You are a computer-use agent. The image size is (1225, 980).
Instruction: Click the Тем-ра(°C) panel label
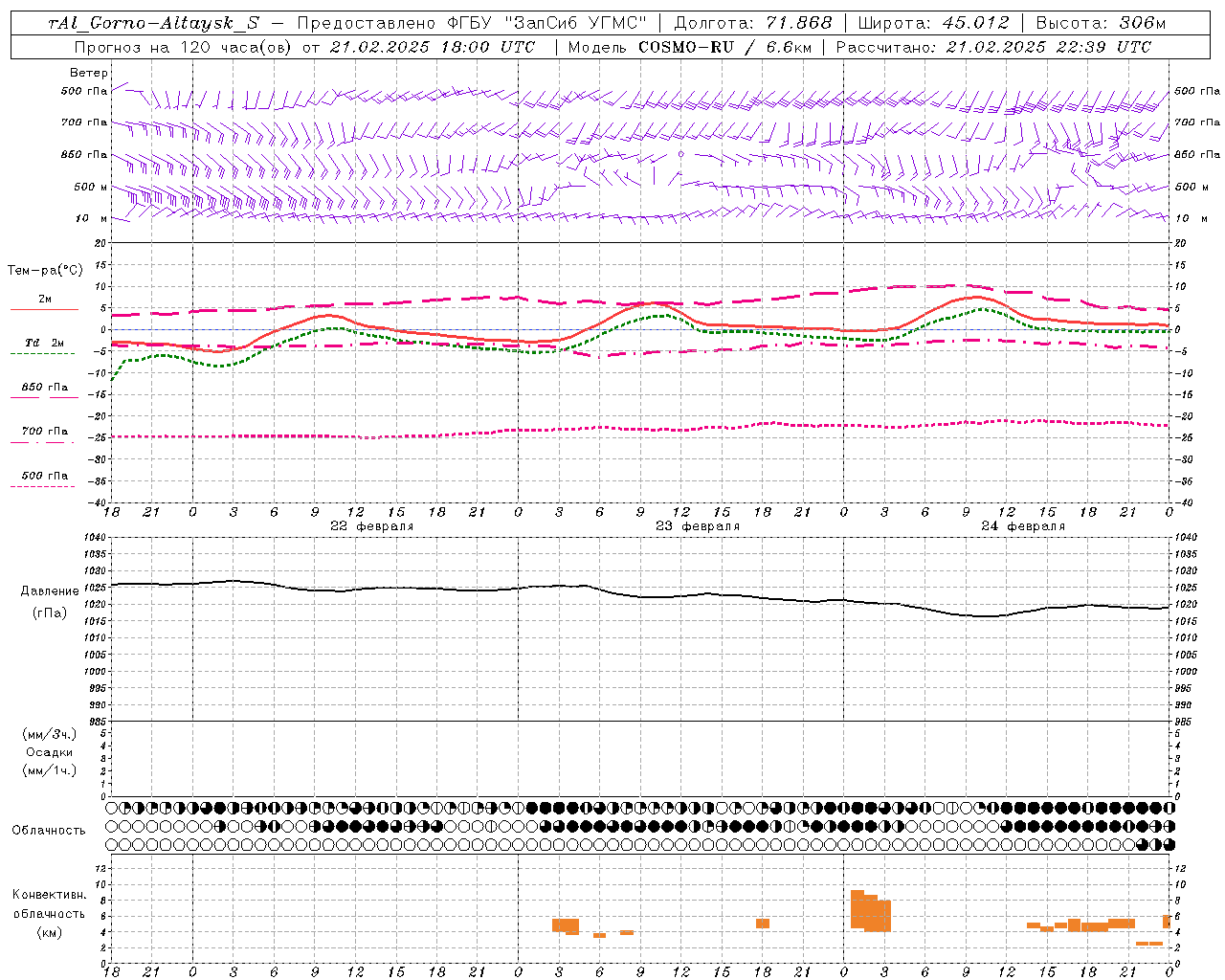coord(45,271)
